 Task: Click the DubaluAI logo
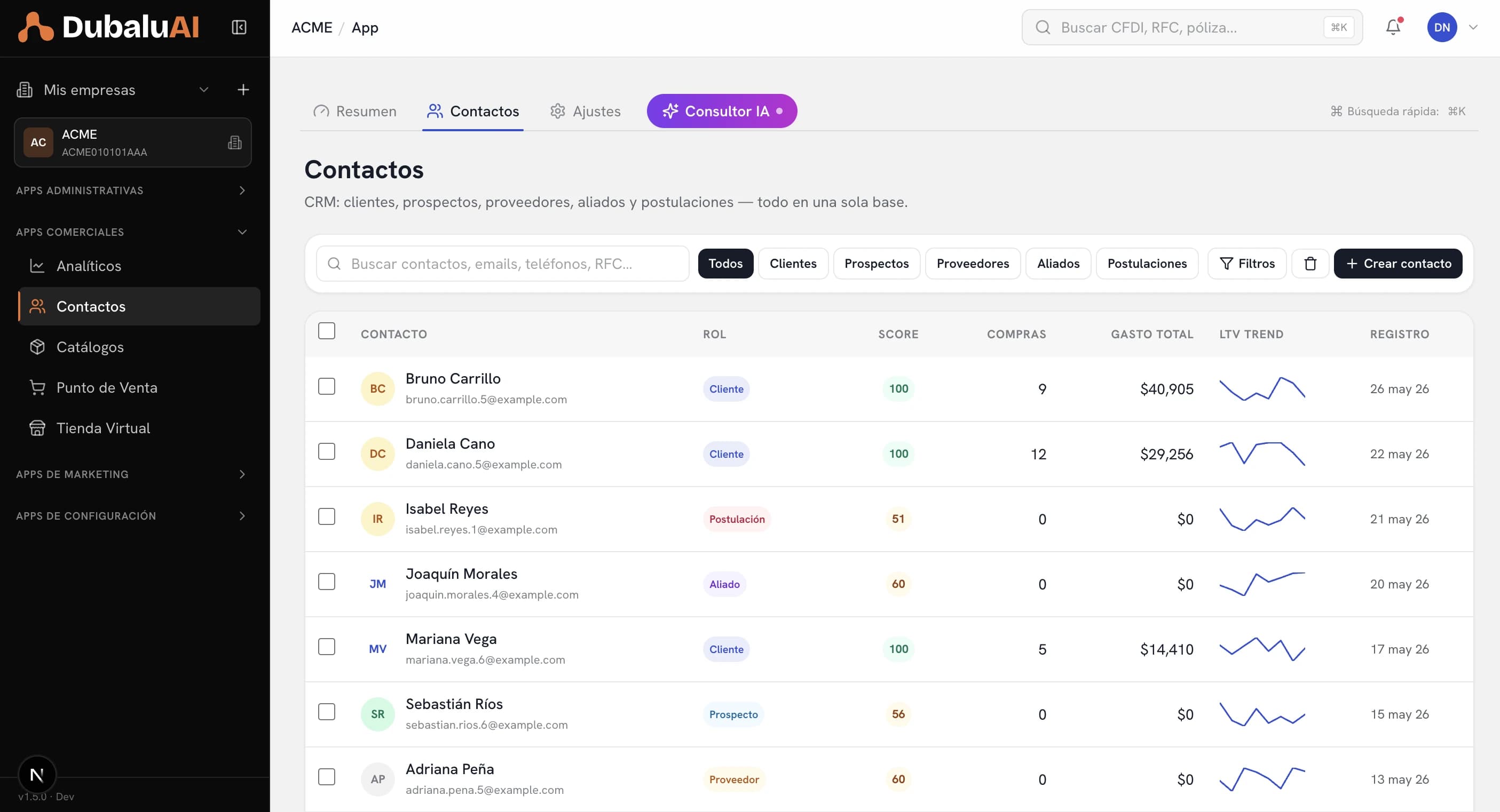[x=108, y=27]
